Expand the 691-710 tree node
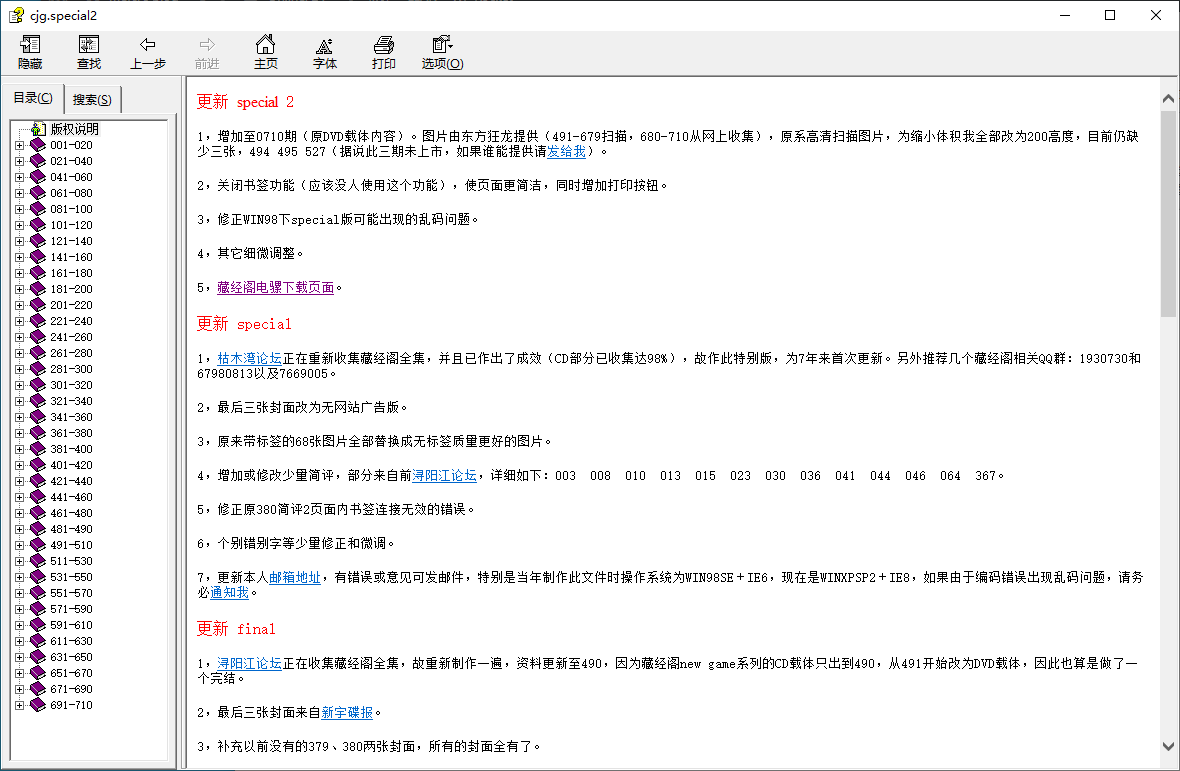The image size is (1180, 771). click(19, 705)
